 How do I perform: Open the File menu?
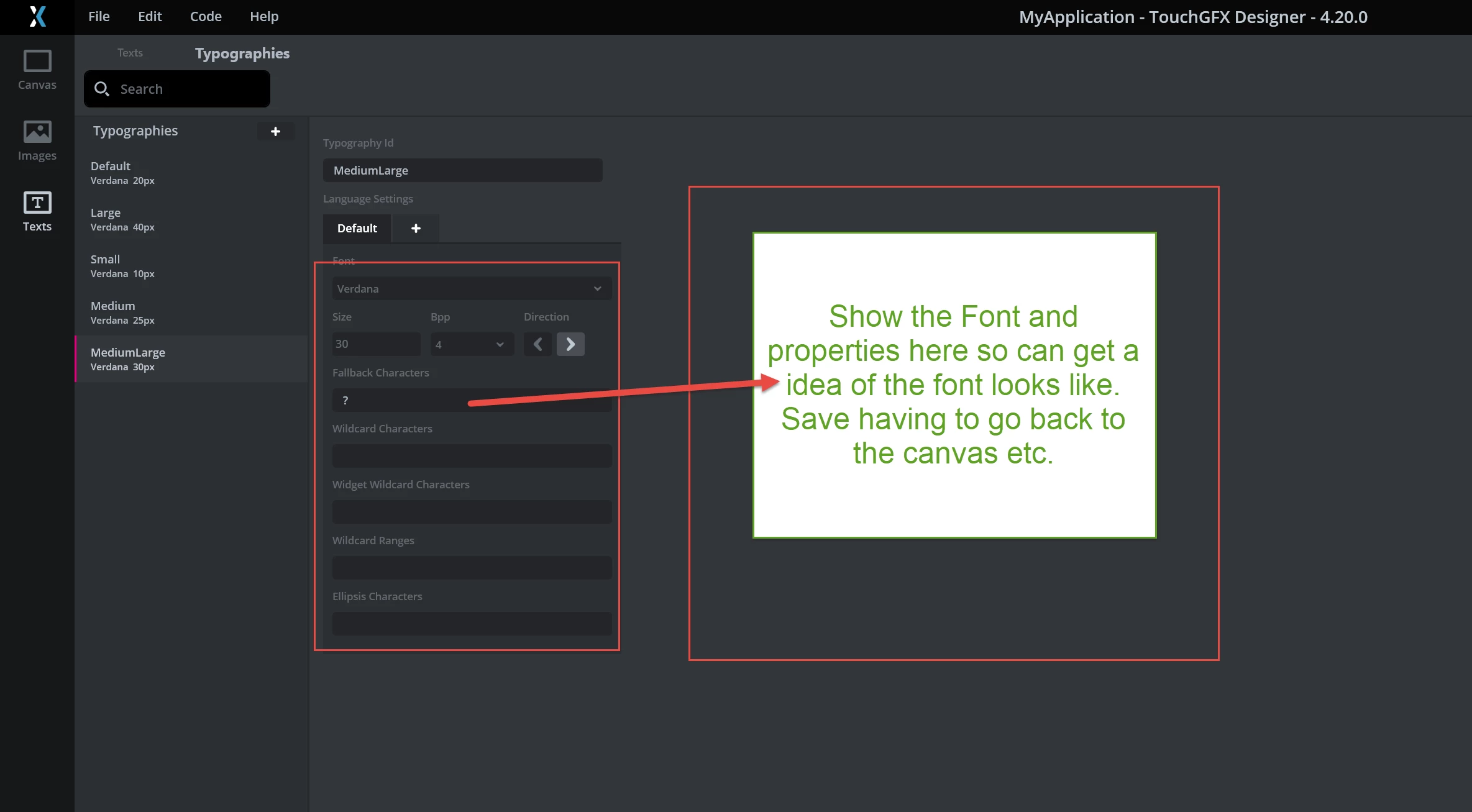pos(99,17)
